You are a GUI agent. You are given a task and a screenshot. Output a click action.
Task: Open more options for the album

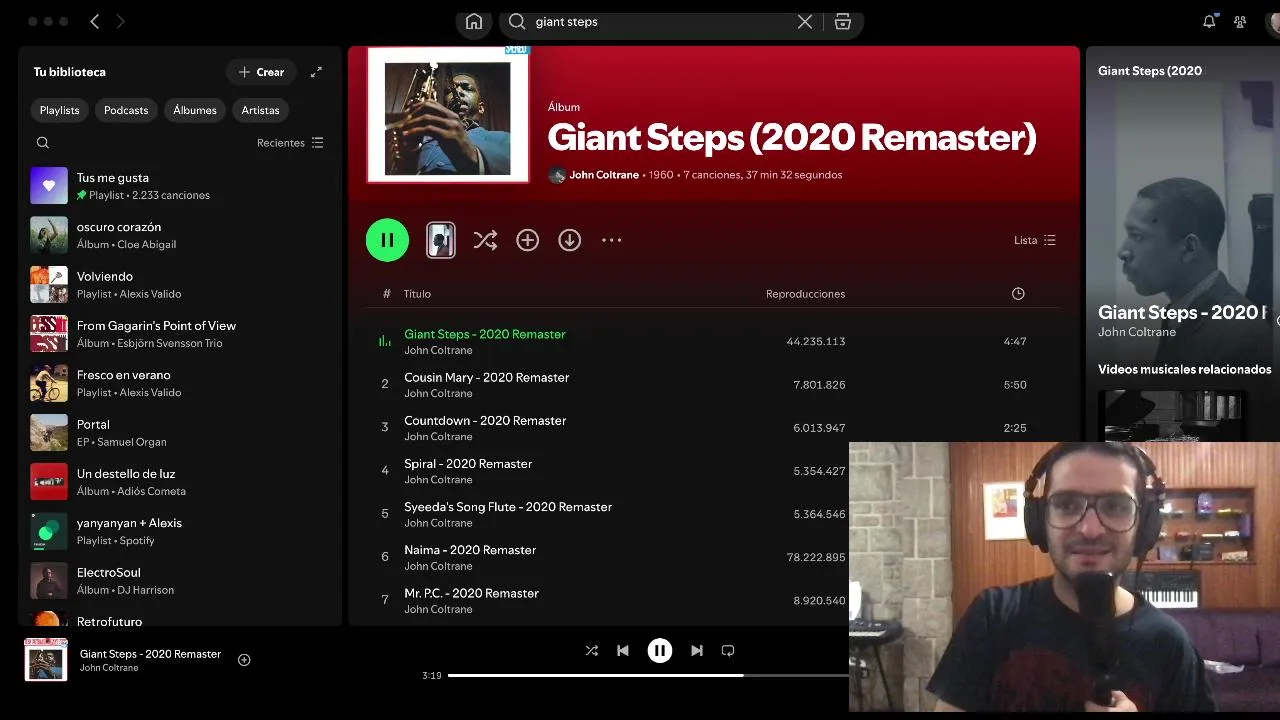click(x=612, y=240)
